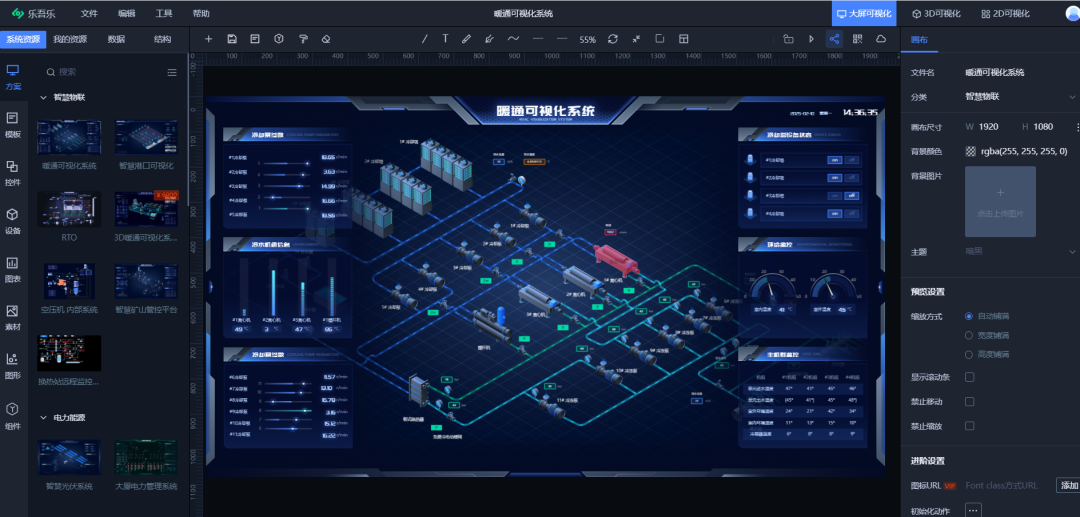Viewport: 1080px width, 517px height.
Task: Click the folder icon near play button
Action: [x=789, y=39]
